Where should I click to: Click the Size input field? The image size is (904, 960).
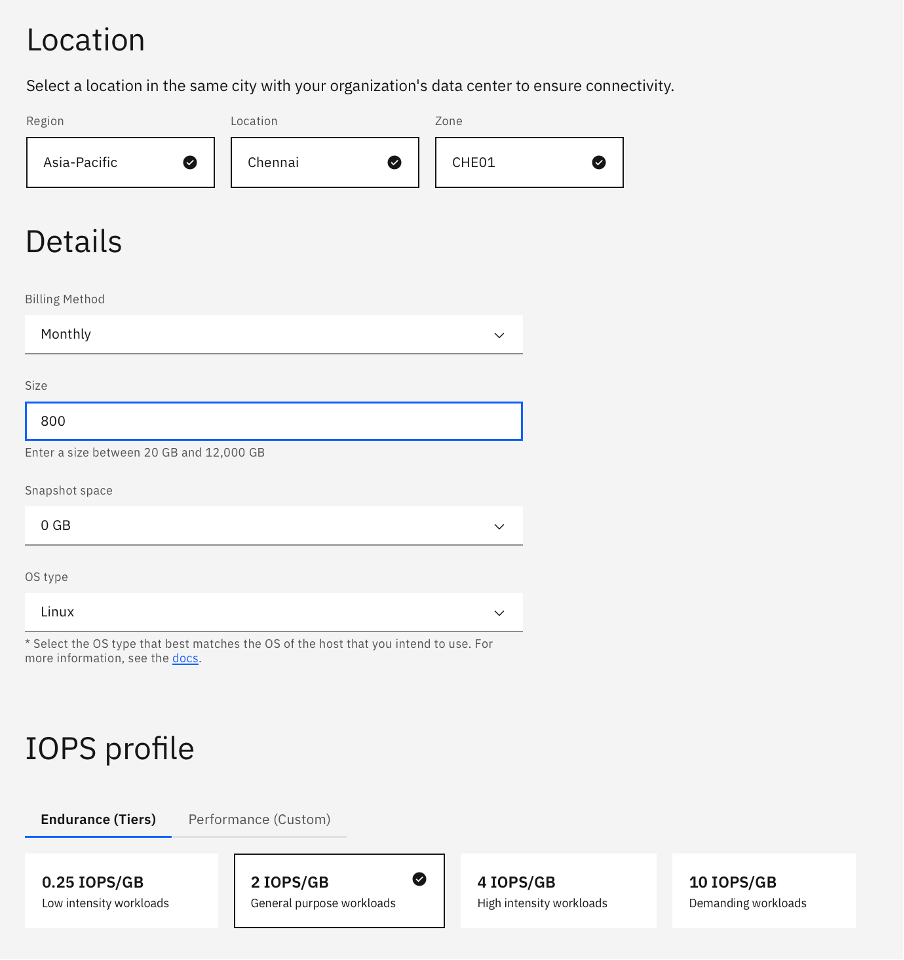point(273,421)
